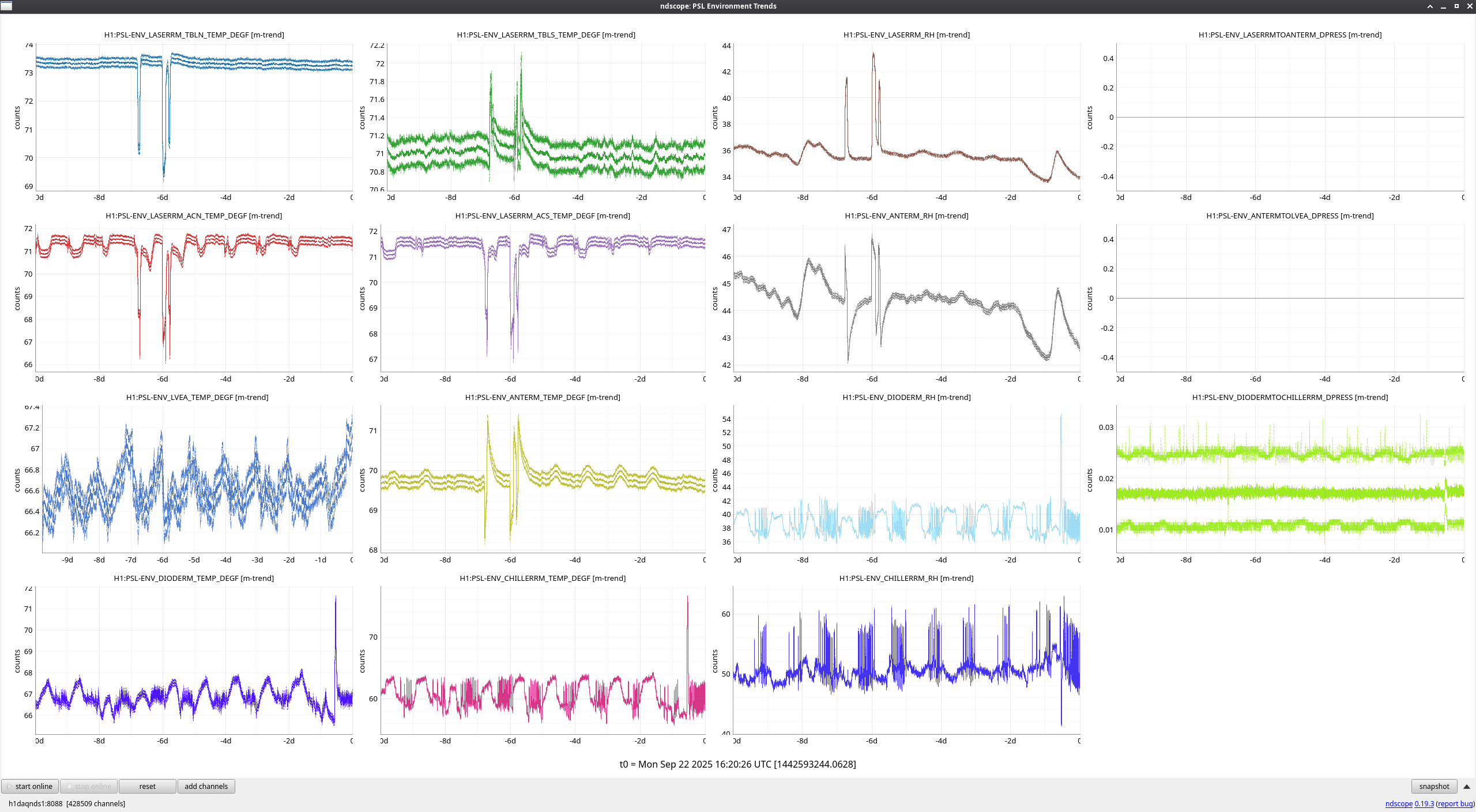Viewport: 1476px width, 812px height.
Task: Click the LVEA_TEMP_DEGF plot title
Action: point(197,397)
